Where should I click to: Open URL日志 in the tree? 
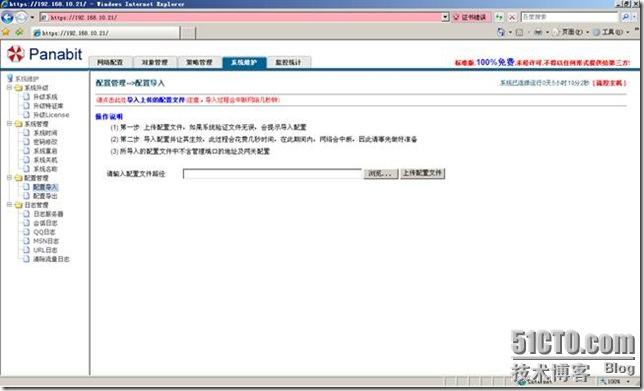(x=45, y=250)
